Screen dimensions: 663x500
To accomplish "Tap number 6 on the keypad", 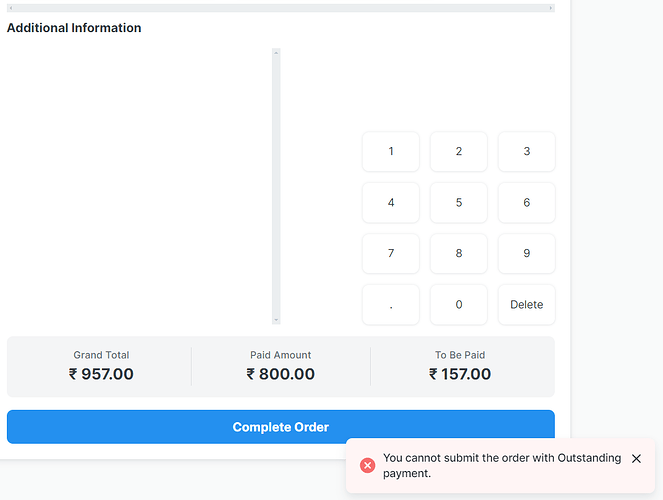I will tap(526, 202).
